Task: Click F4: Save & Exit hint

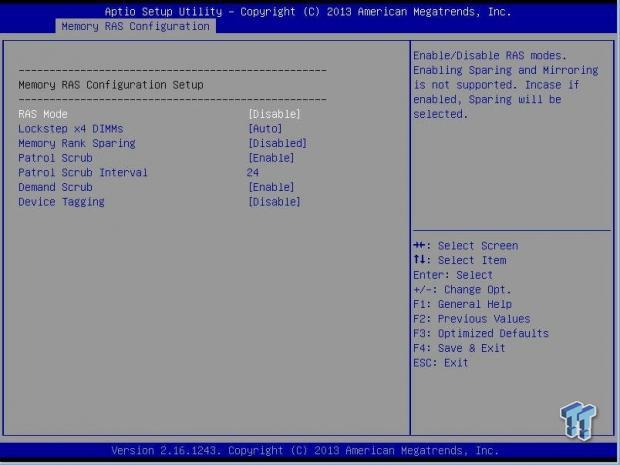Action: point(459,348)
